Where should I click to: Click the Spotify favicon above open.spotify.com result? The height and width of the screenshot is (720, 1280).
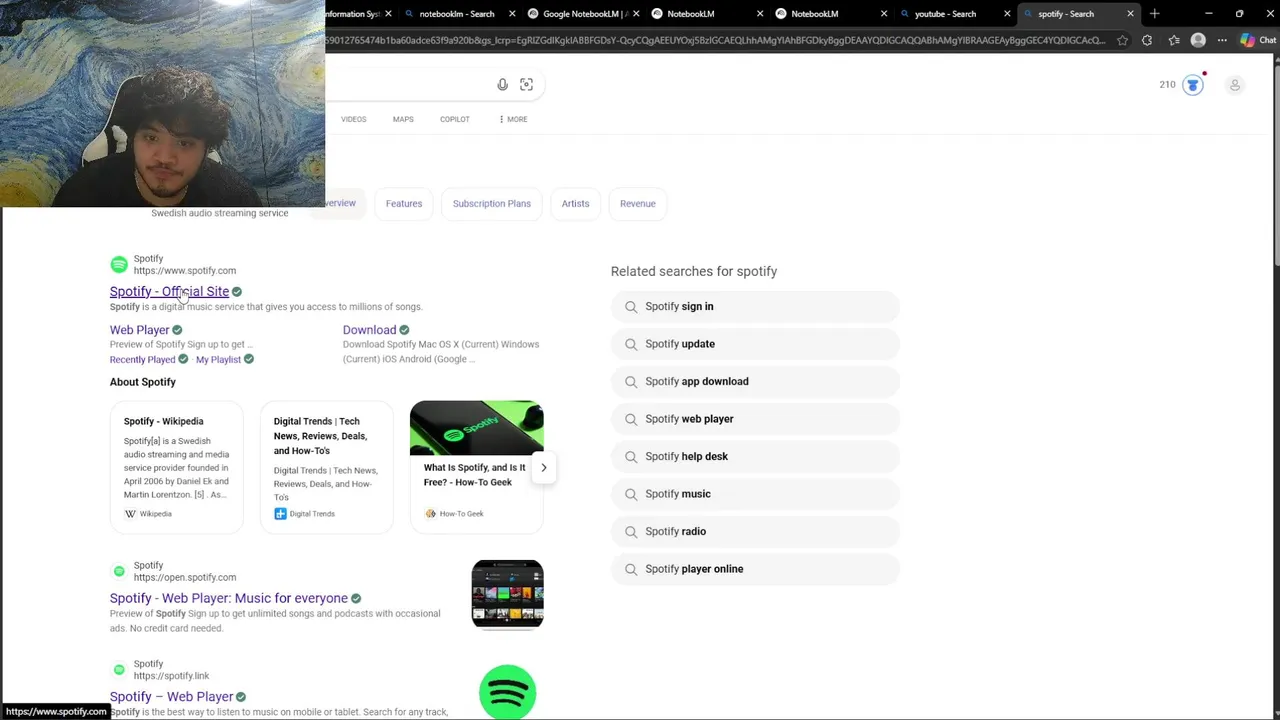pos(119,571)
